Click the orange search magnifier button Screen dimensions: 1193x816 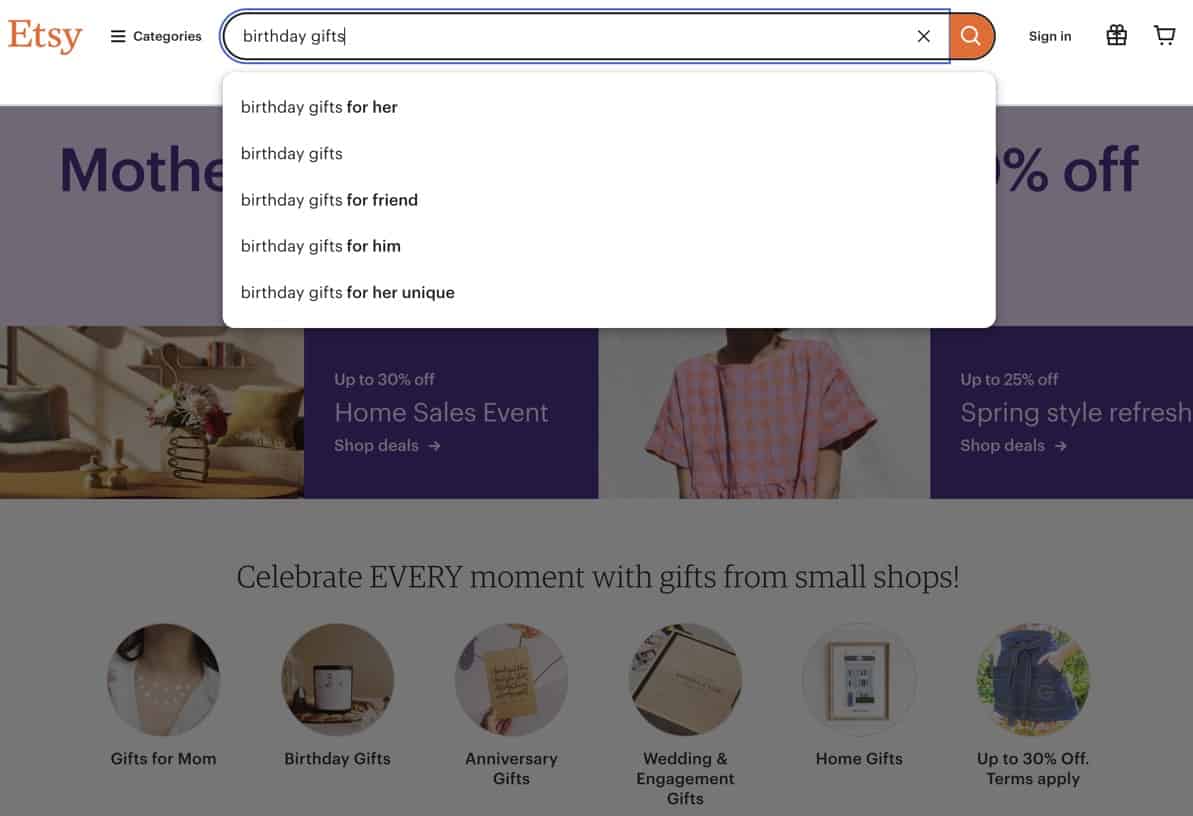[x=969, y=36]
